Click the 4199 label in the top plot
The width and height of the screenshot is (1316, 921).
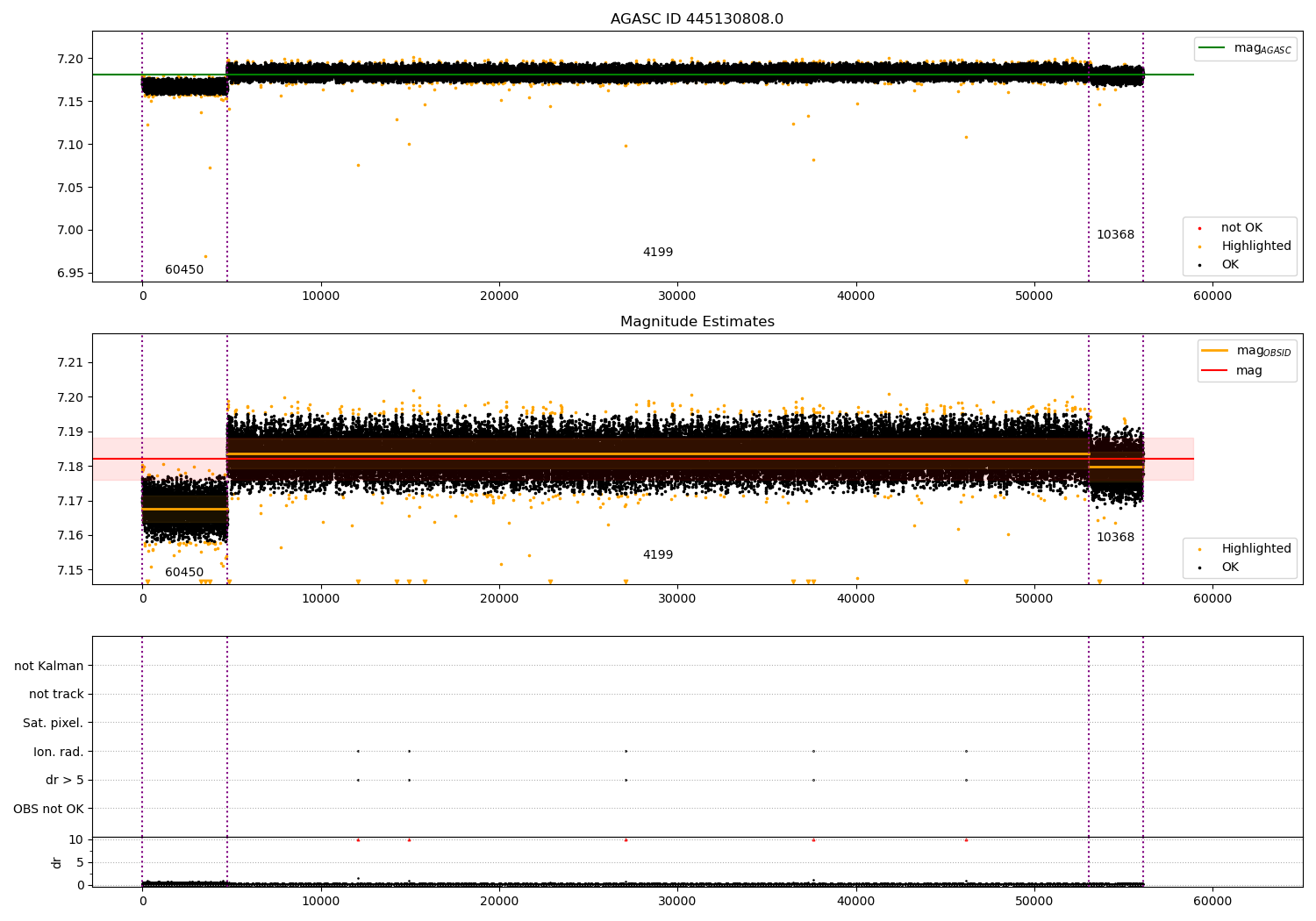tap(657, 253)
